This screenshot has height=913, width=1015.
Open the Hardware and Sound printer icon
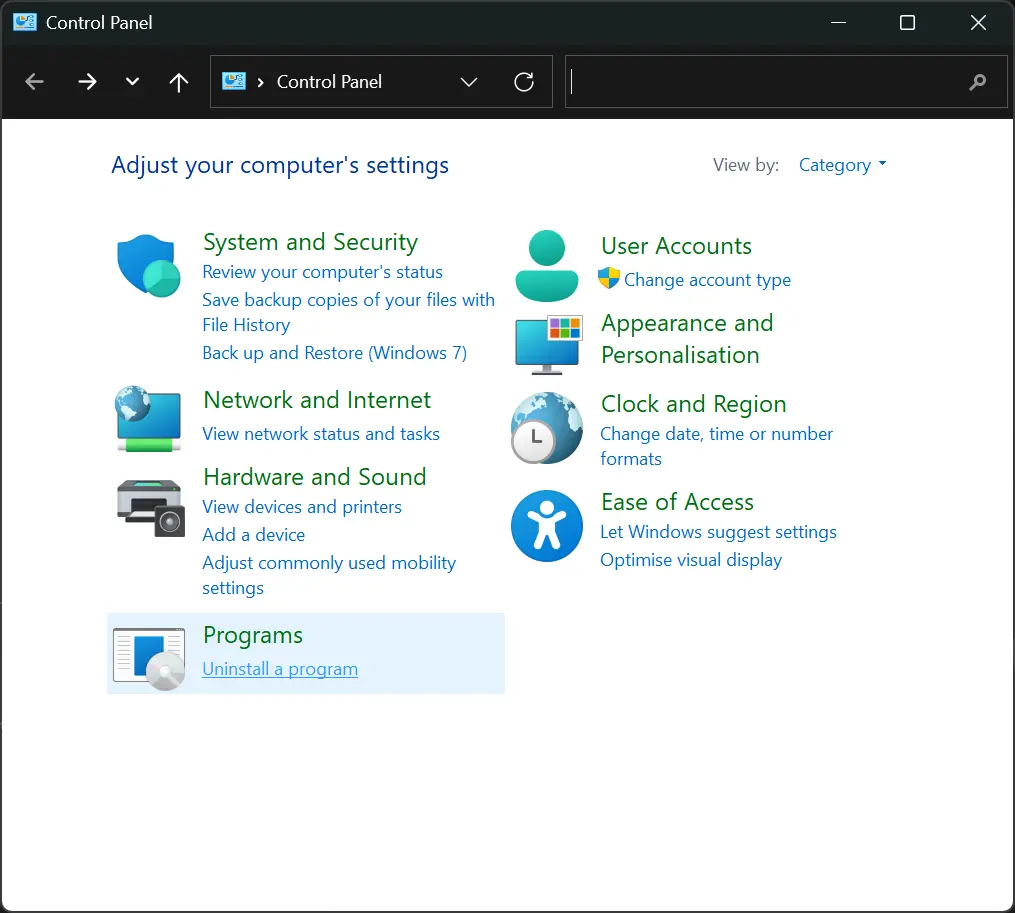pos(151,508)
